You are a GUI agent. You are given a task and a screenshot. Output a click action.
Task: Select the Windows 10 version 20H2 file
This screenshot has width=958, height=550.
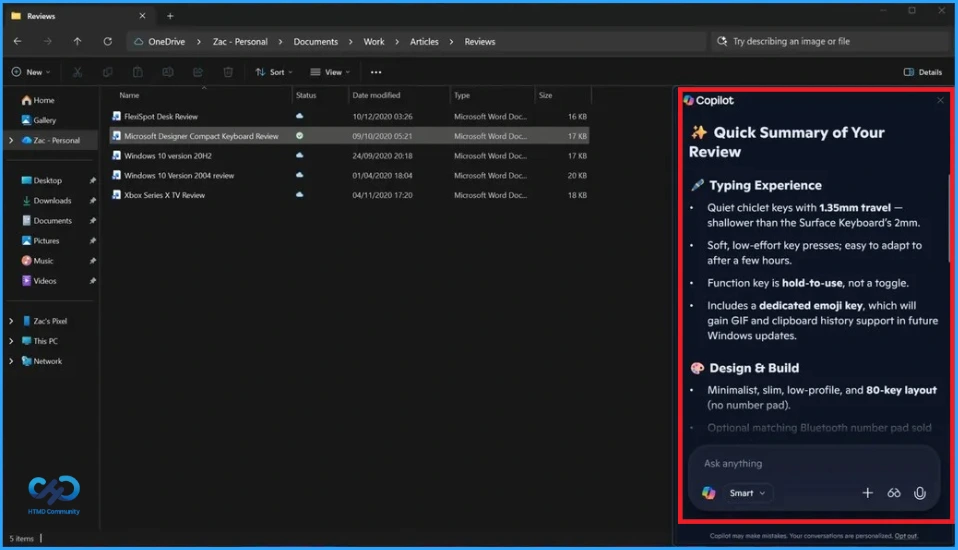coord(349,155)
